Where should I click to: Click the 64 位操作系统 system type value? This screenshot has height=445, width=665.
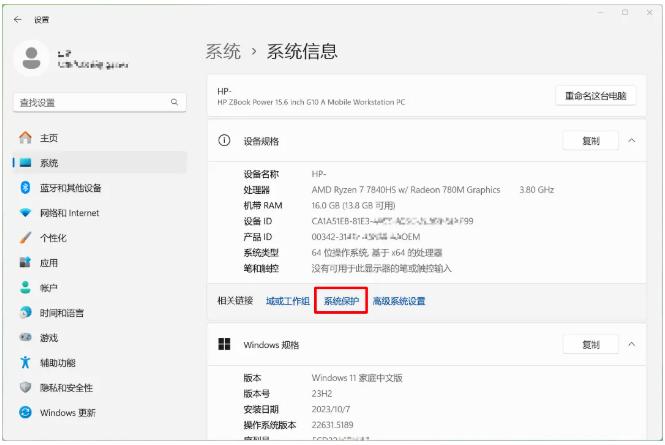pyautogui.click(x=377, y=253)
